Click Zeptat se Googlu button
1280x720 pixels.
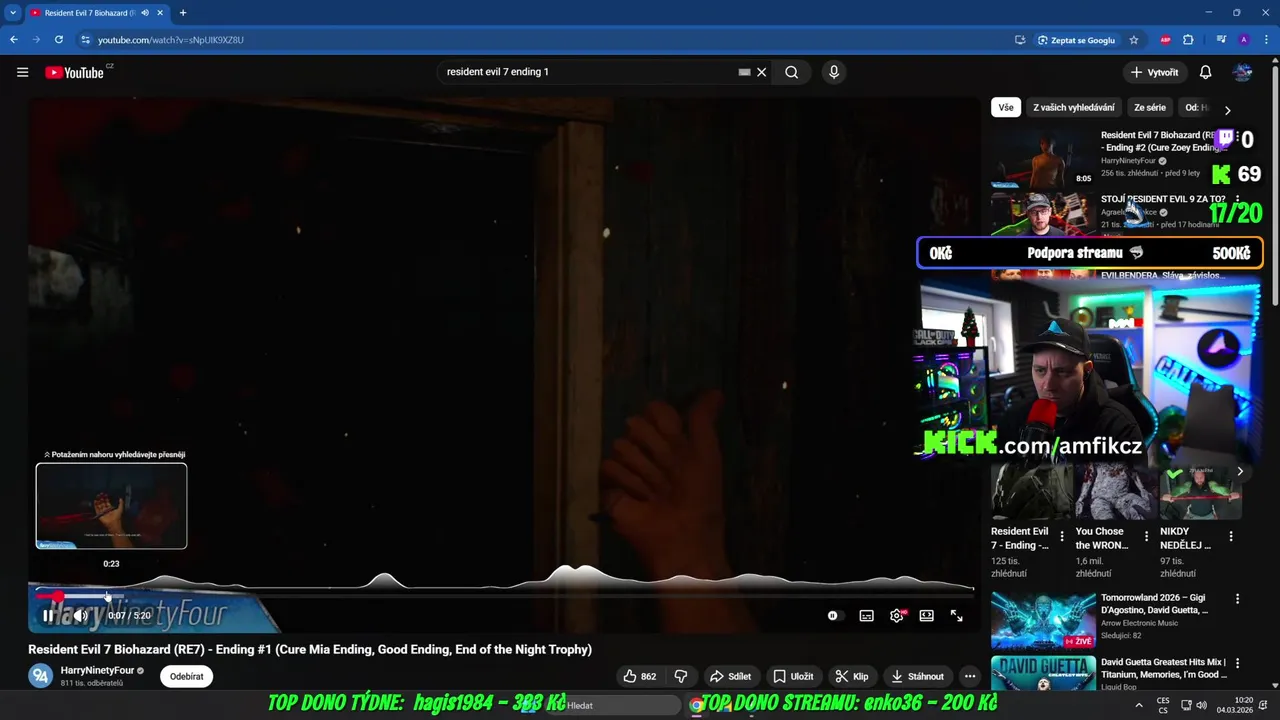pos(1076,40)
